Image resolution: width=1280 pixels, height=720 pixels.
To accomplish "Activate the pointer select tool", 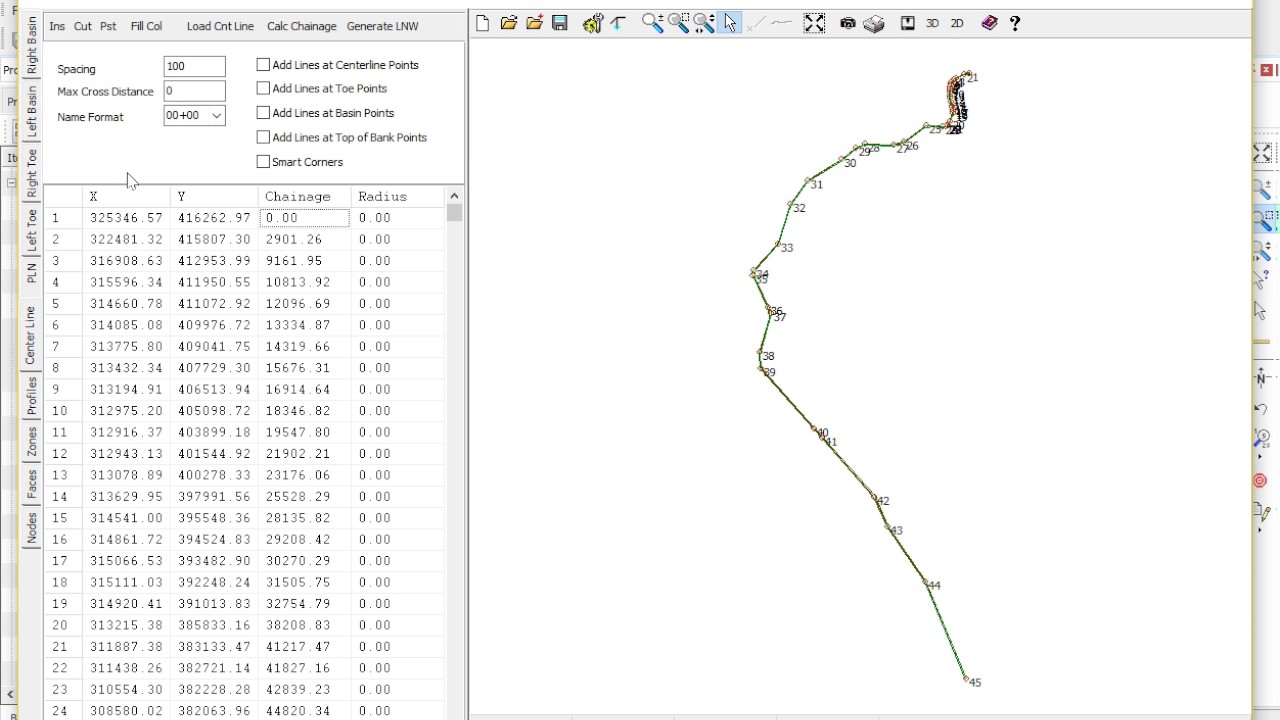I will 730,23.
